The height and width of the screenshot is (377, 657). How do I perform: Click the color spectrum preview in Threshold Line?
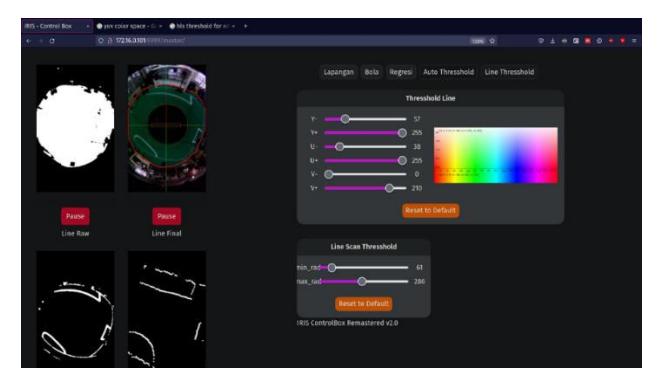496,155
